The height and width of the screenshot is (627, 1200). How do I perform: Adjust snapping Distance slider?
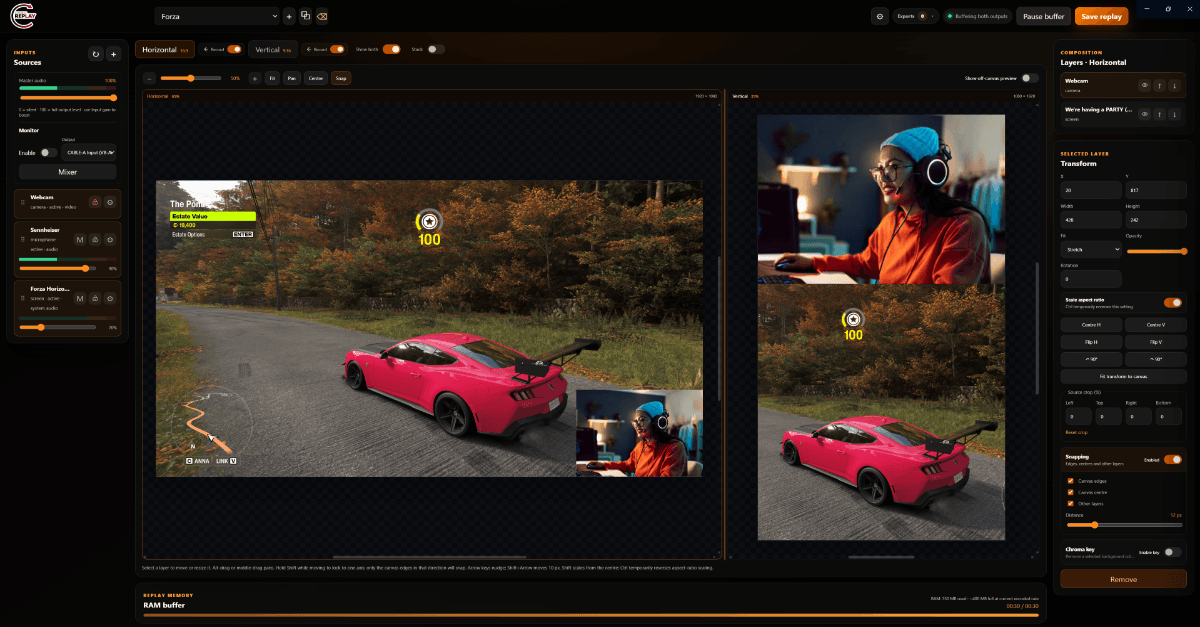point(1124,524)
